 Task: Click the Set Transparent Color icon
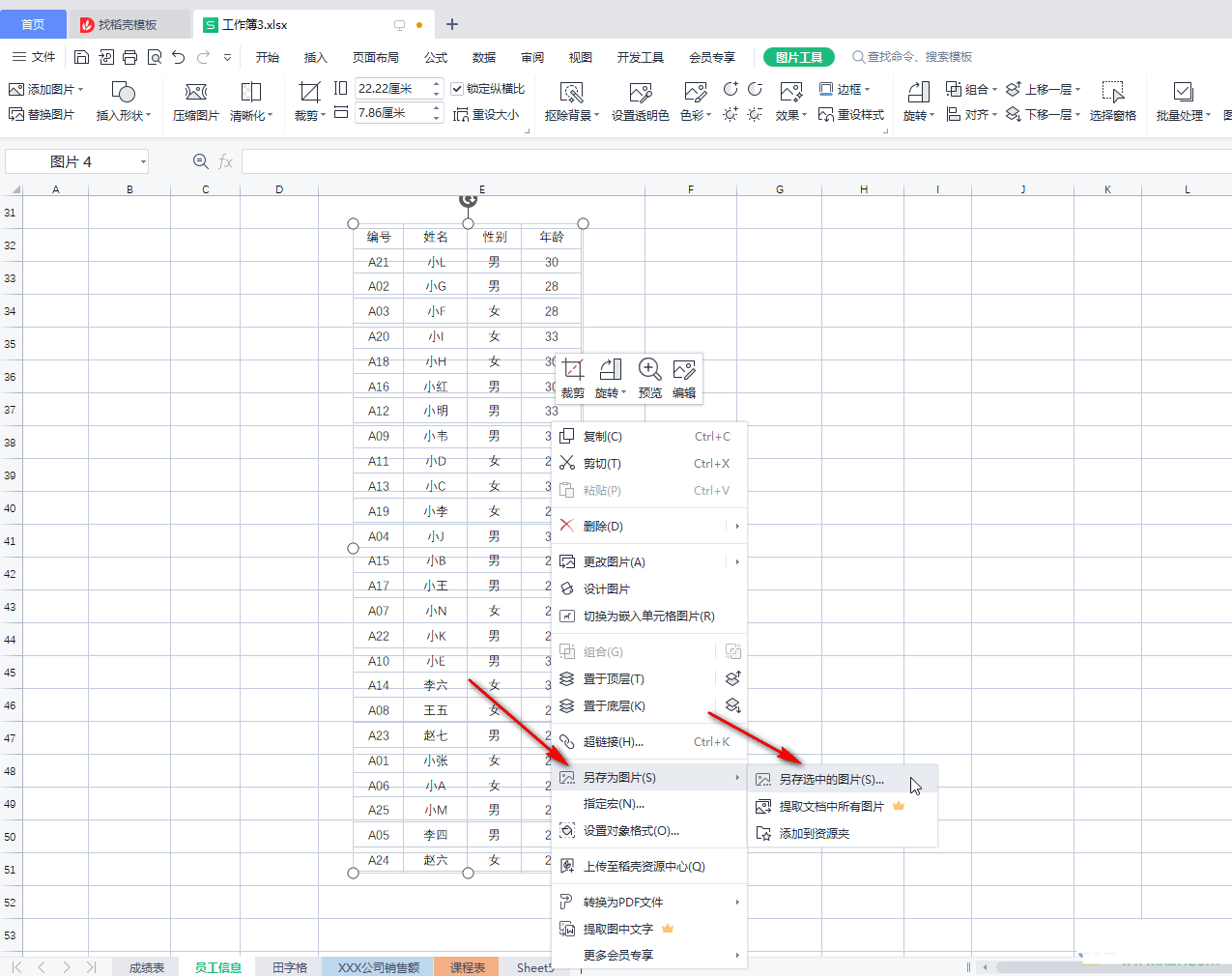pos(640,93)
